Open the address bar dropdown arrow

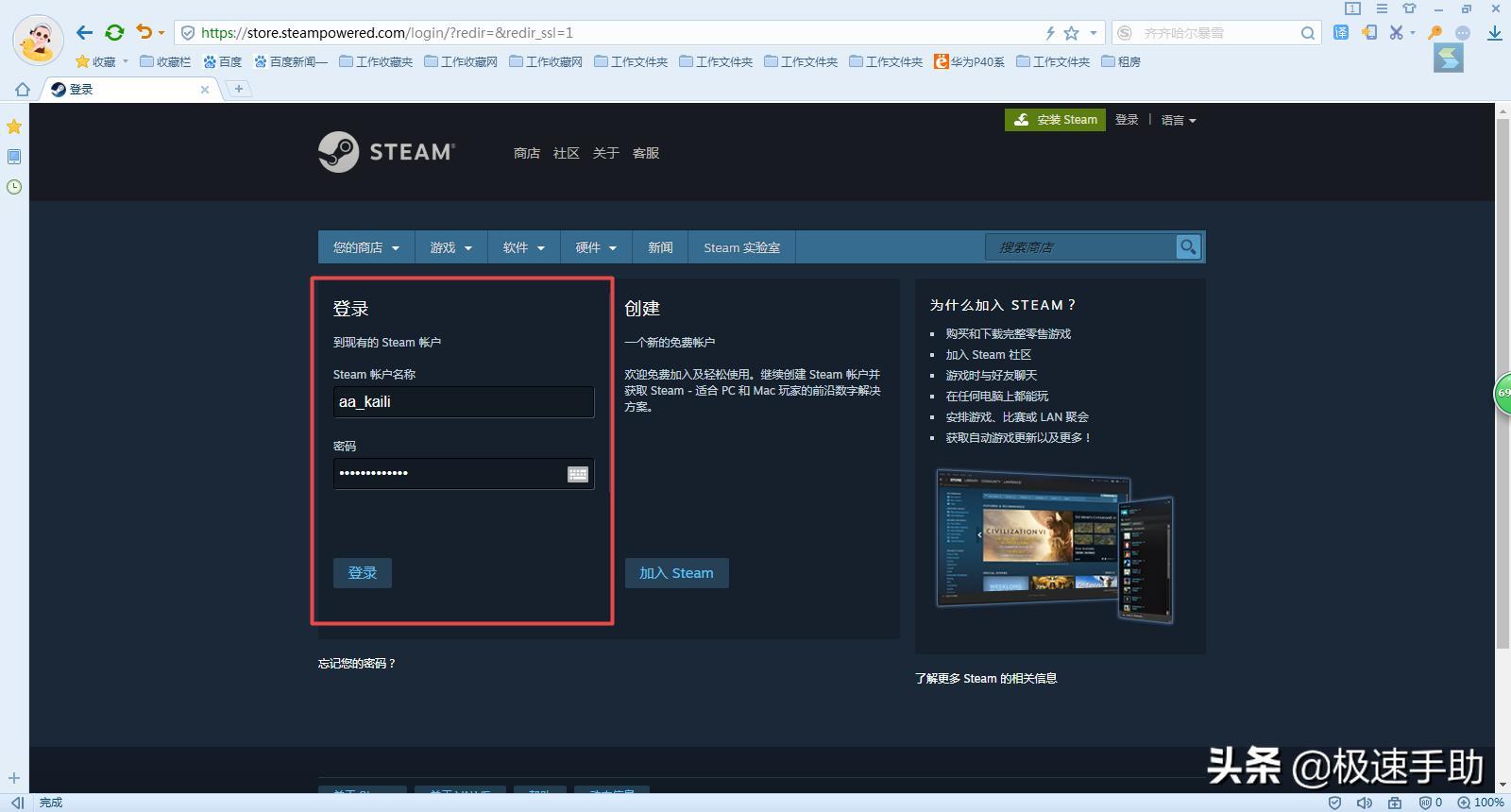(x=1094, y=33)
